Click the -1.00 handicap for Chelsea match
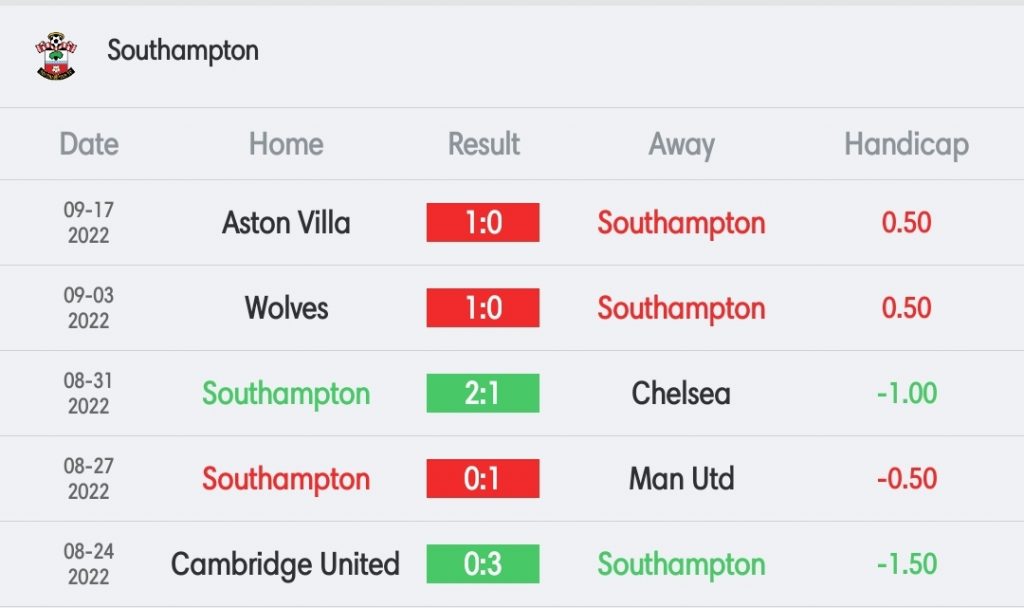Viewport: 1024px width, 608px height. [x=906, y=393]
